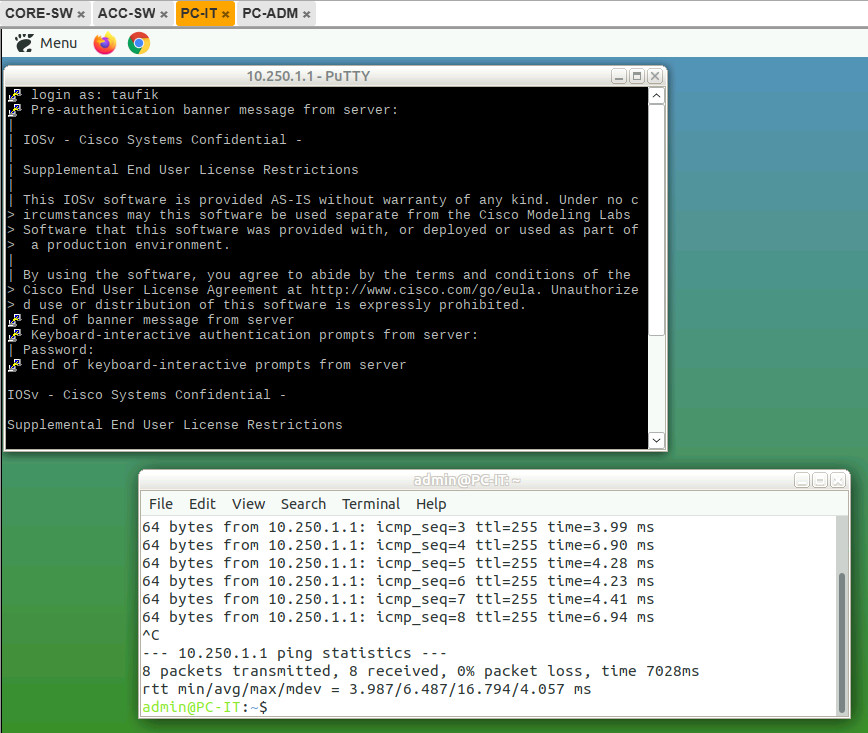The width and height of the screenshot is (868, 733).
Task: Close the PC-IT tab
Action: click(x=225, y=14)
